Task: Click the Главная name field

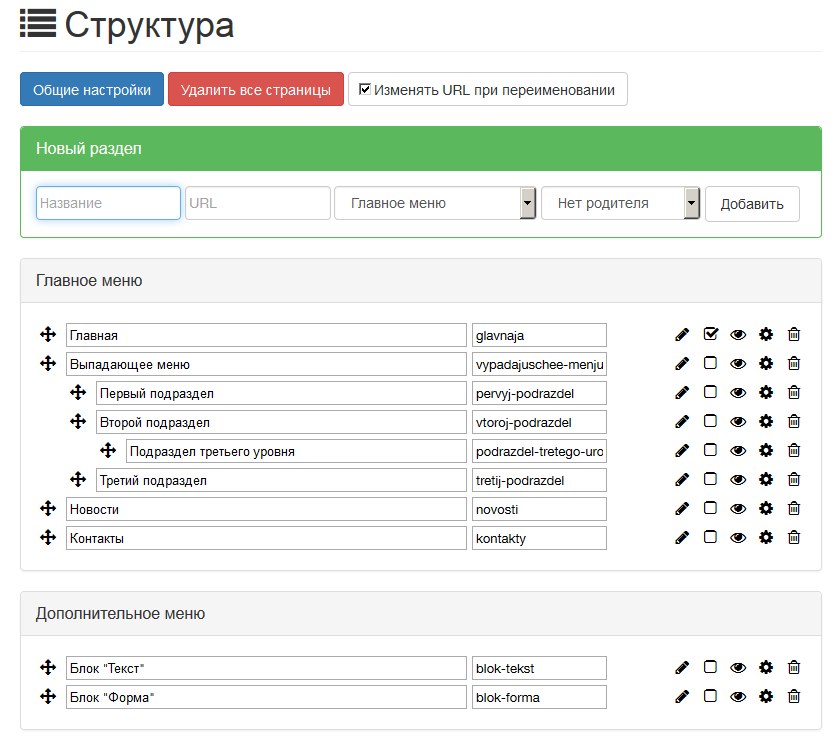Action: 266,335
